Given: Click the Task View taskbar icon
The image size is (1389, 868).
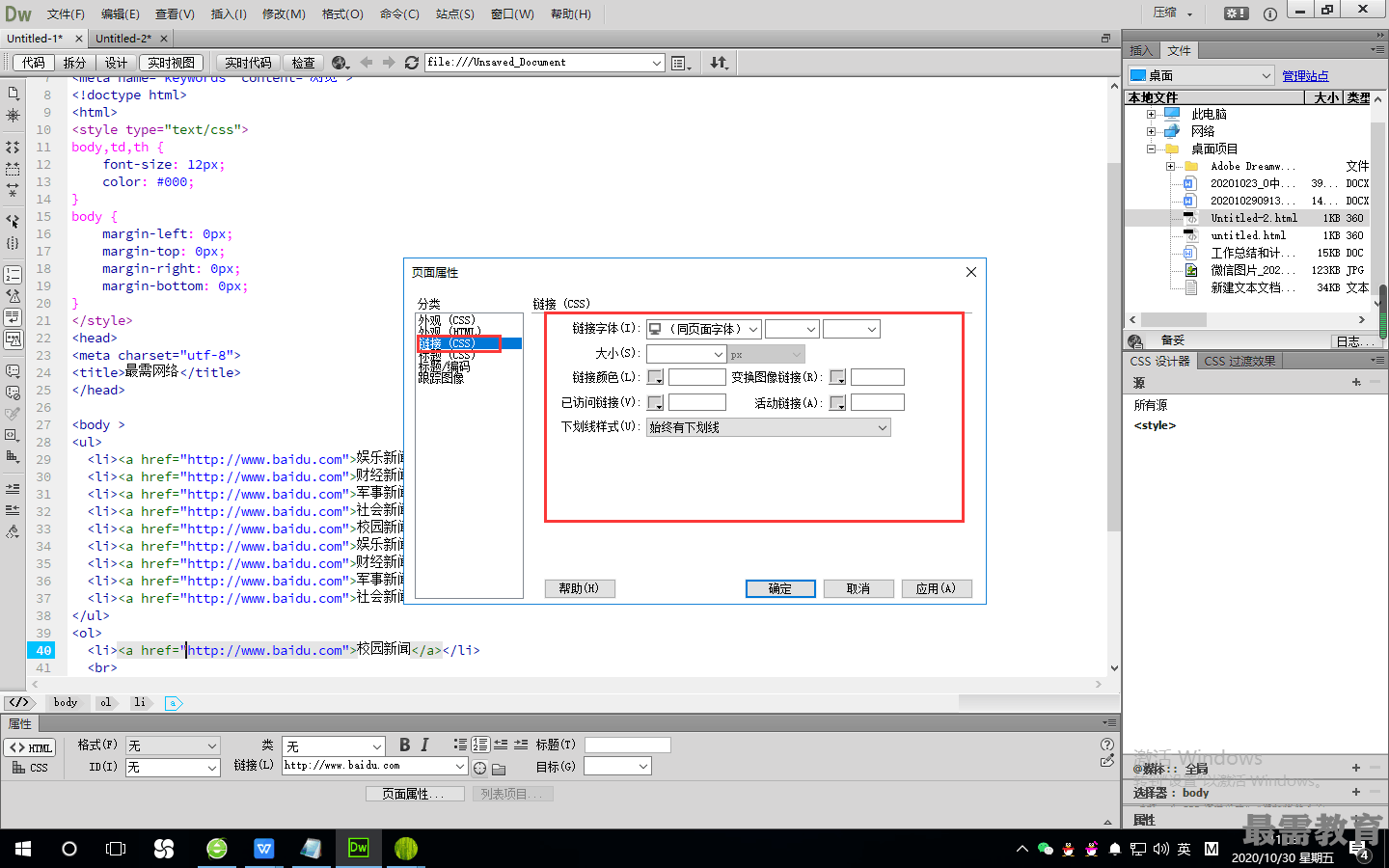Looking at the screenshot, I should coord(116,849).
